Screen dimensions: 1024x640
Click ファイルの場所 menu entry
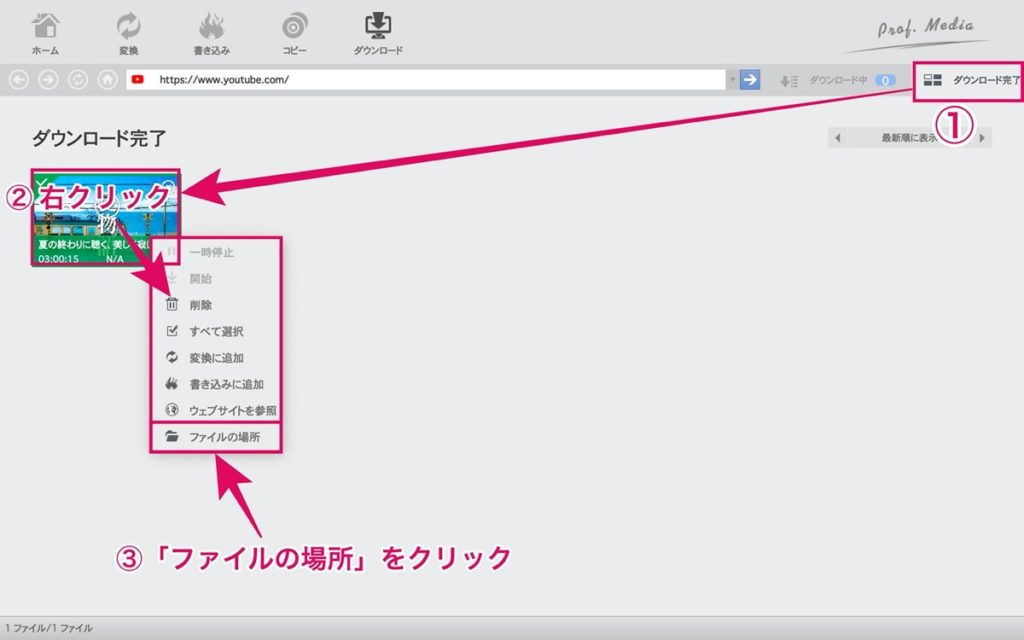click(216, 436)
